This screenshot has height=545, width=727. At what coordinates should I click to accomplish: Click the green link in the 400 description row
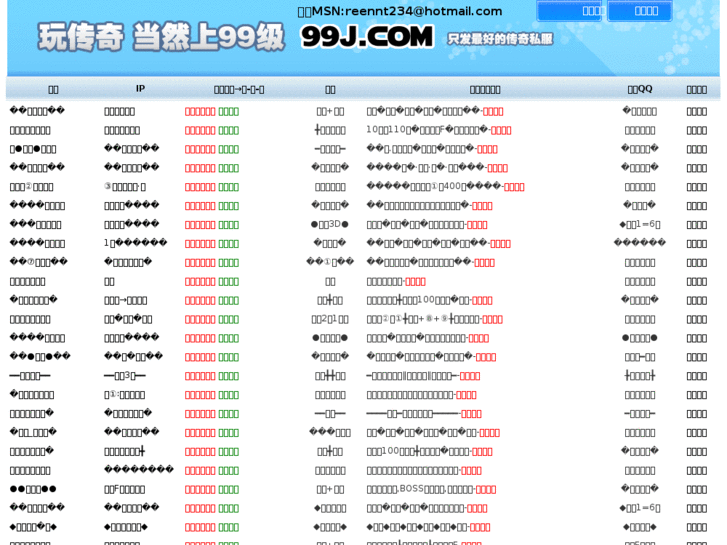[229, 187]
